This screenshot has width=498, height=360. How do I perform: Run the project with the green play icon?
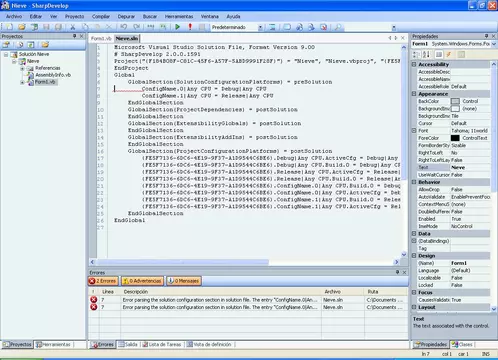point(177,27)
